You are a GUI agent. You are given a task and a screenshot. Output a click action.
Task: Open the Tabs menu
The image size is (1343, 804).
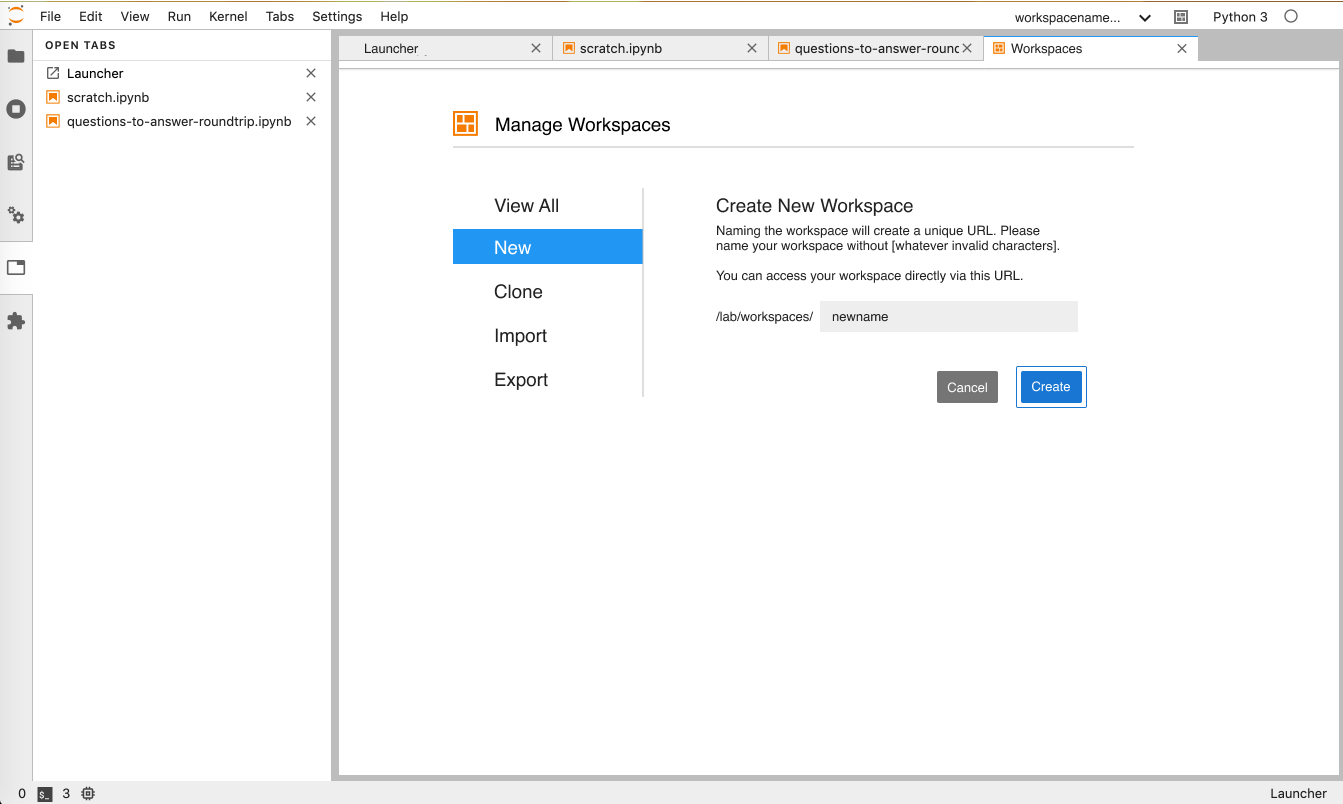pos(280,16)
